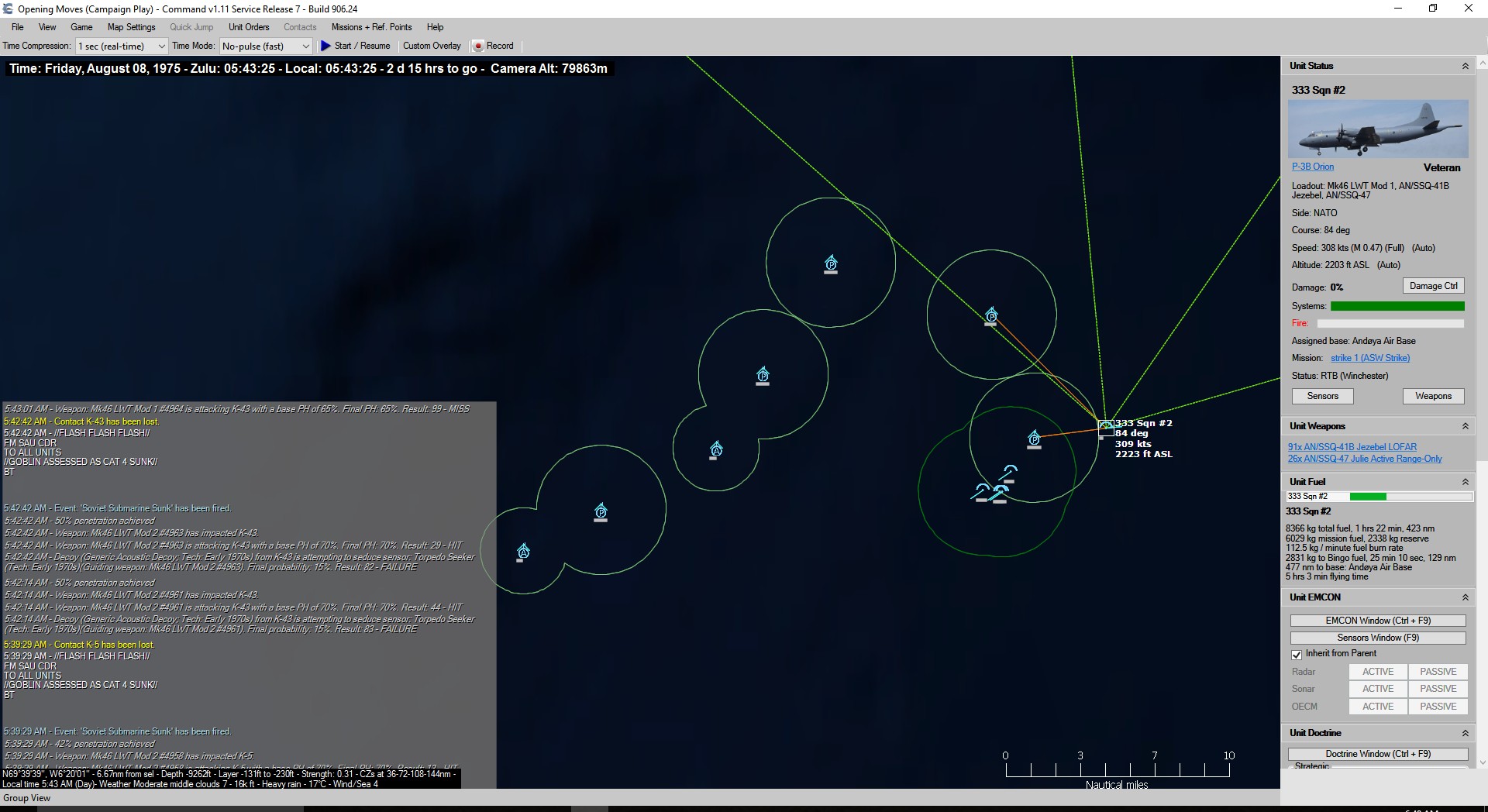This screenshot has height=812, width=1488.
Task: Open the Game menu
Action: pos(81,27)
